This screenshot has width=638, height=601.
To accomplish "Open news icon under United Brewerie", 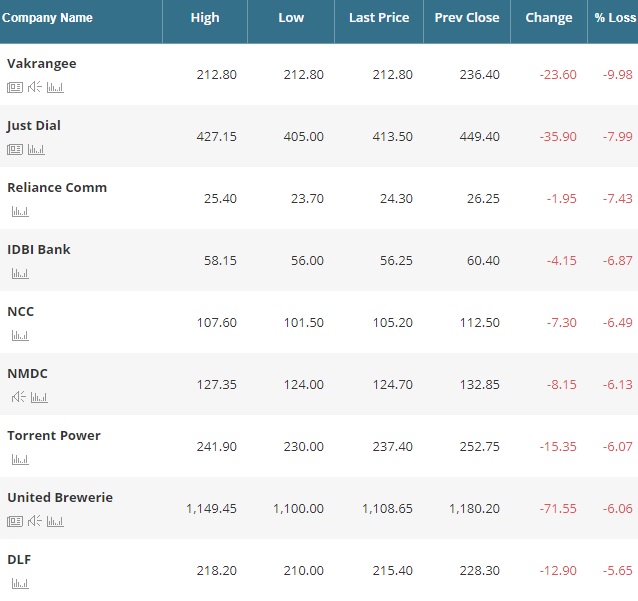I will pos(15,521).
